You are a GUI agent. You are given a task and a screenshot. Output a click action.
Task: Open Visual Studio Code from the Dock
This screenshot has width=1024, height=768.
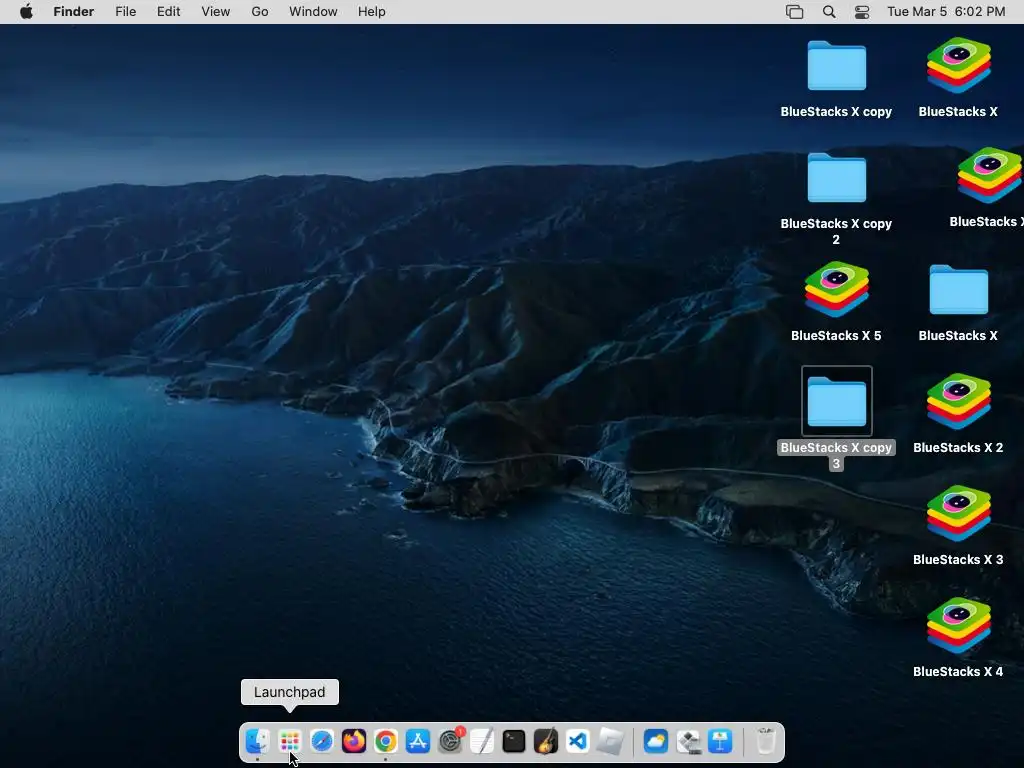point(578,741)
